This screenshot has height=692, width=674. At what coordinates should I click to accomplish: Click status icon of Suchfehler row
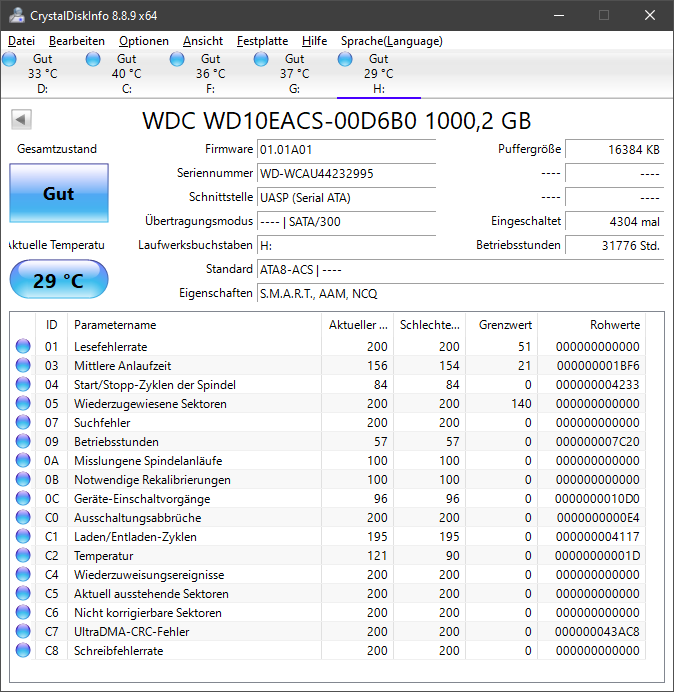pyautogui.click(x=23, y=422)
